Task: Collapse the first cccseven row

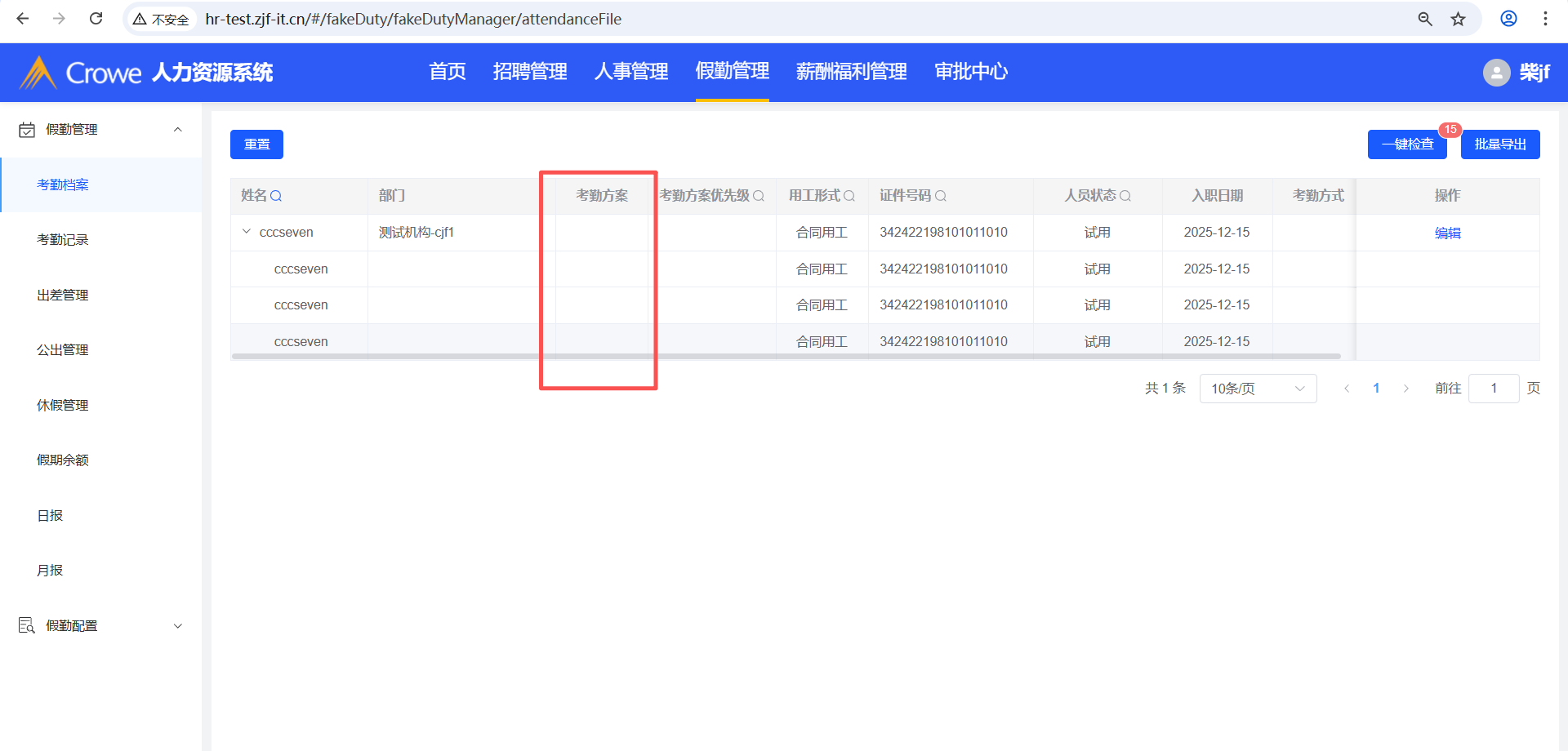Action: (x=247, y=232)
